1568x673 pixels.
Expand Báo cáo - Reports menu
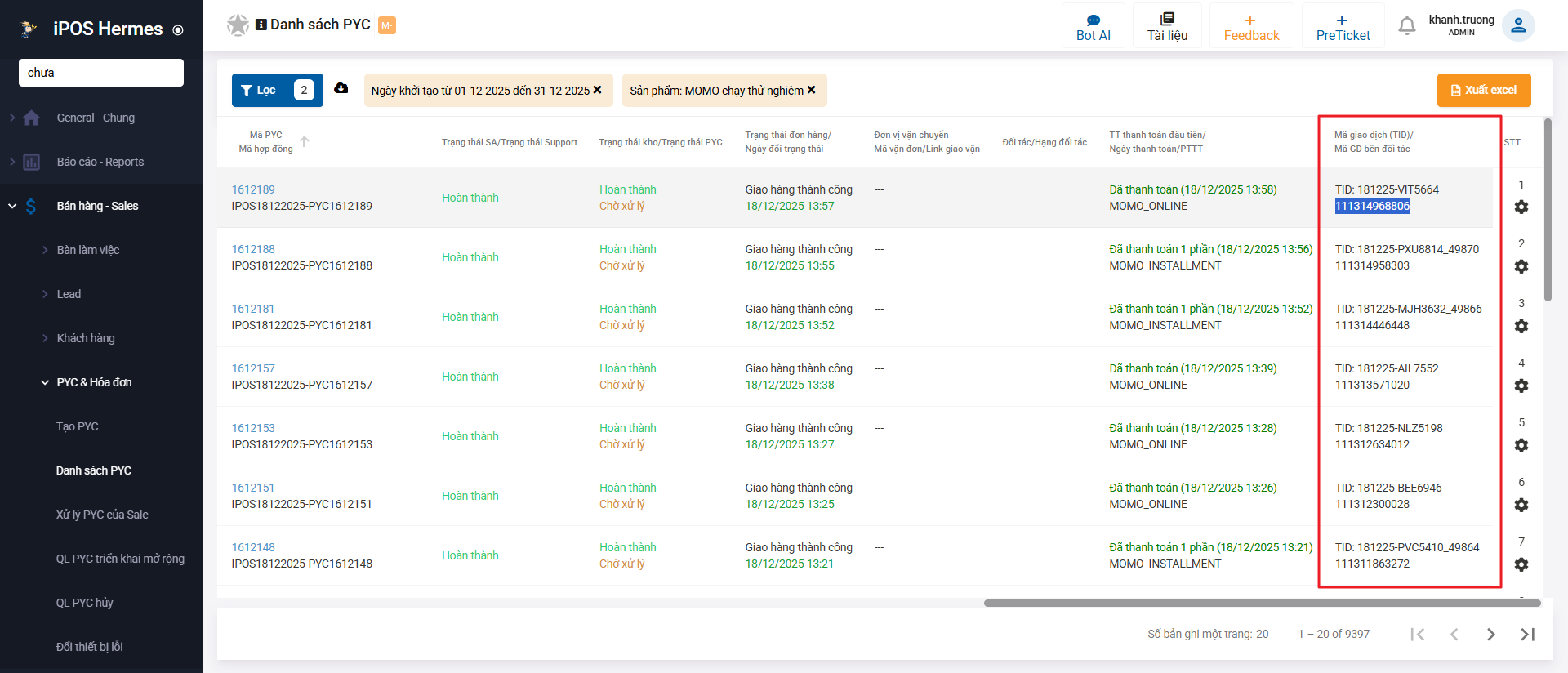tap(101, 162)
